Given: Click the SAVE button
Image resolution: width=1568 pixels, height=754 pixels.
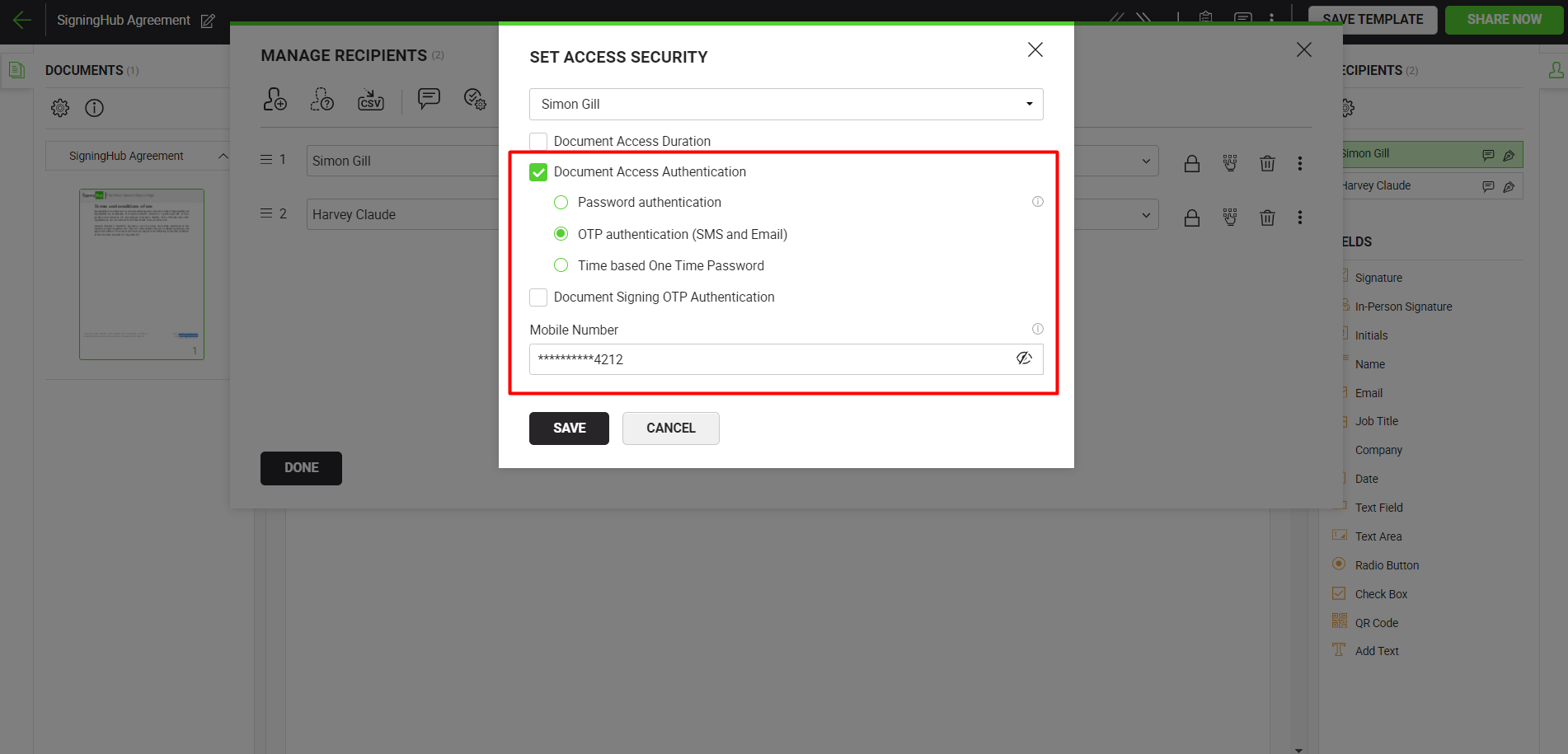Looking at the screenshot, I should pyautogui.click(x=569, y=429).
